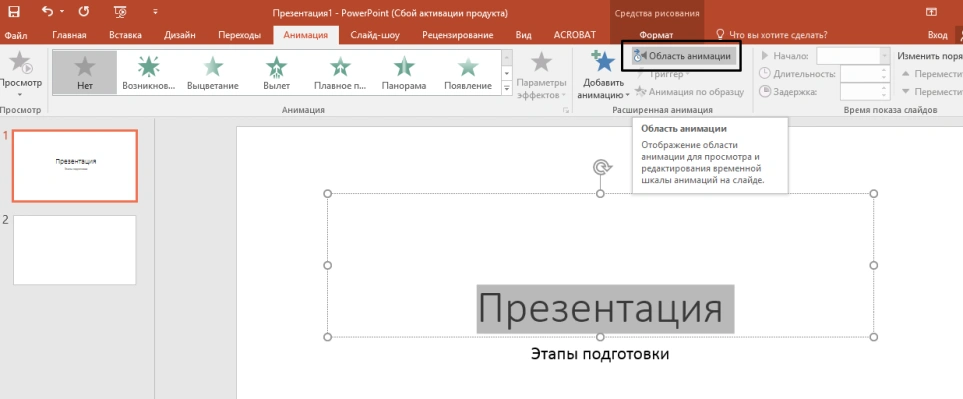The image size is (963, 399).
Task: Open the Файл menu
Action: 15,35
